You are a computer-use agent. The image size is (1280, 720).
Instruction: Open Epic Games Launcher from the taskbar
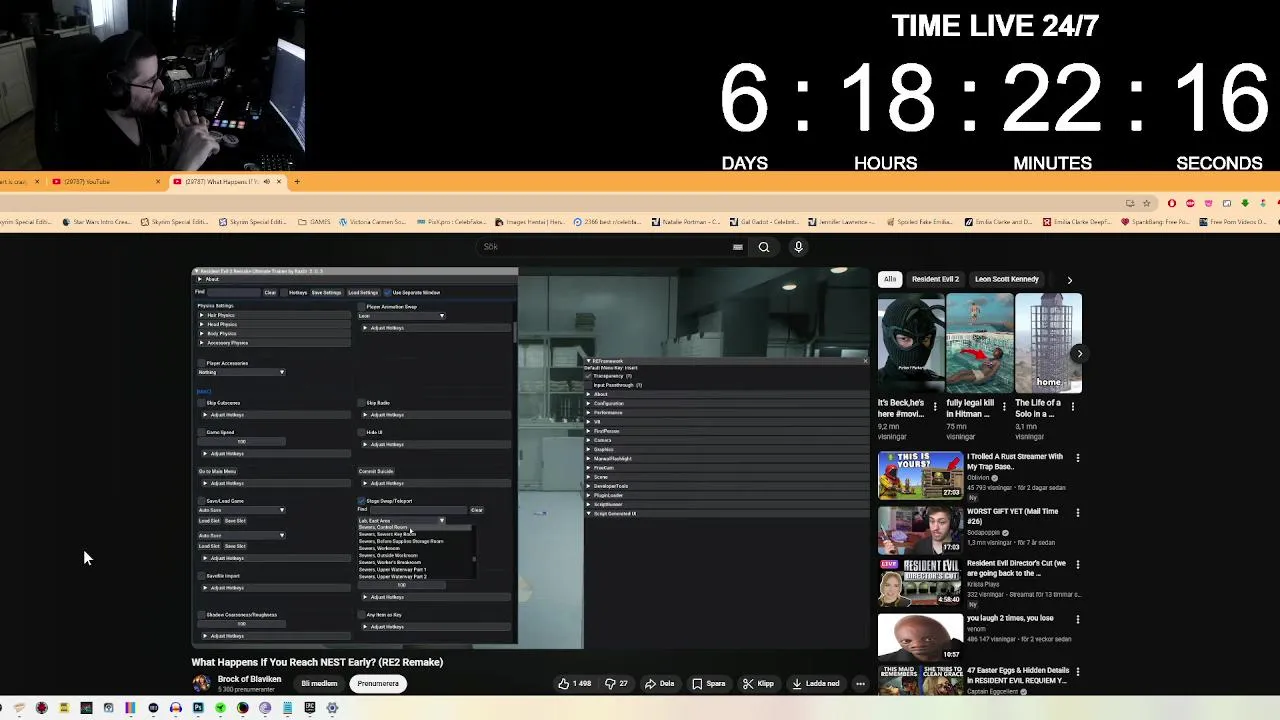(x=310, y=708)
